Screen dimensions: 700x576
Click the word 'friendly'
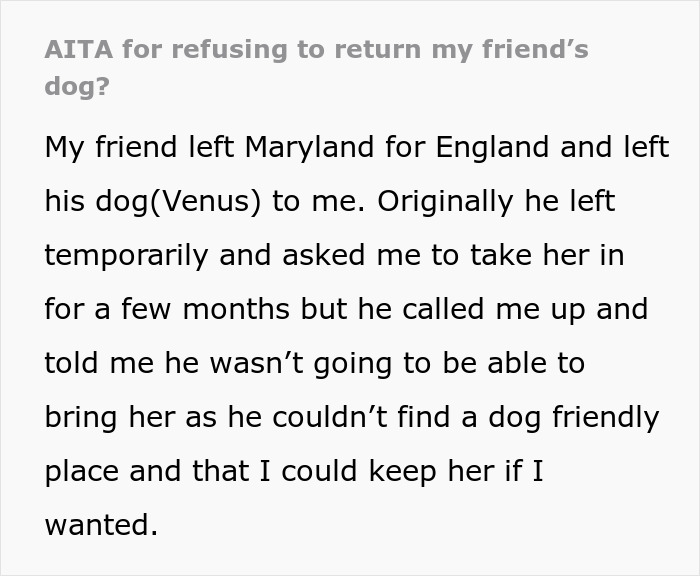click(x=605, y=417)
